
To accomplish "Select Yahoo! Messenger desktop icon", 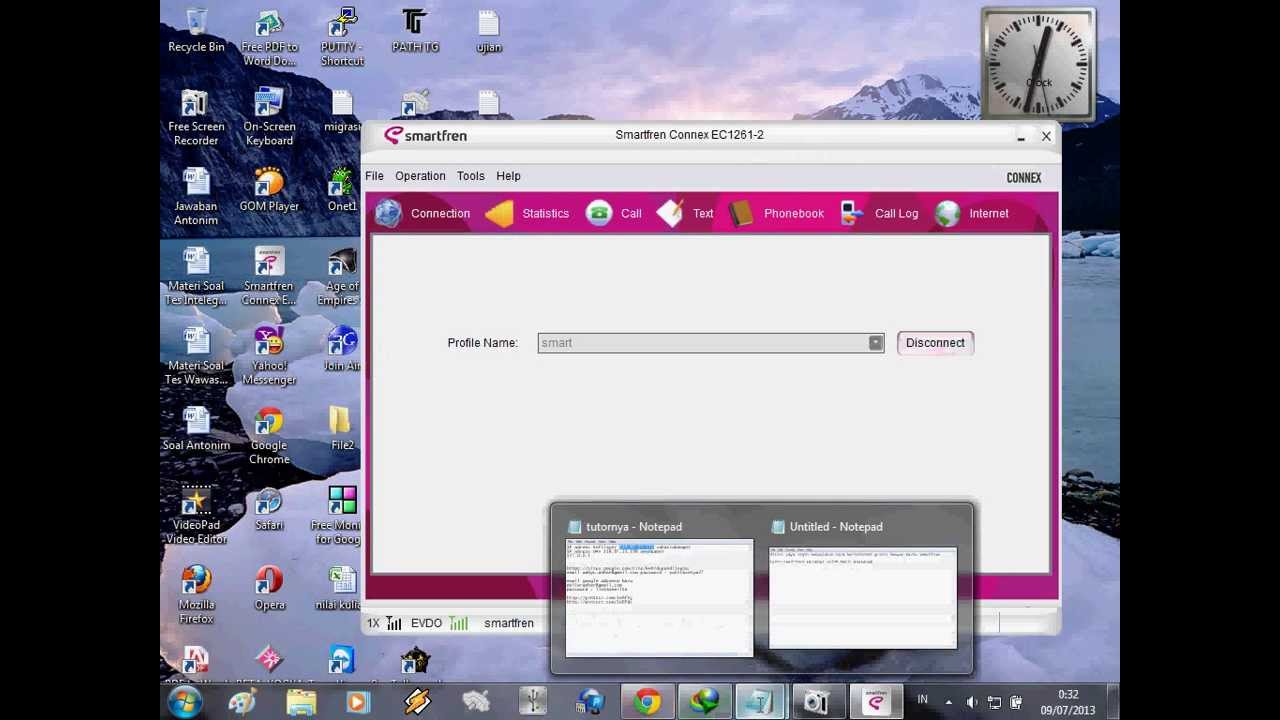I will (269, 357).
